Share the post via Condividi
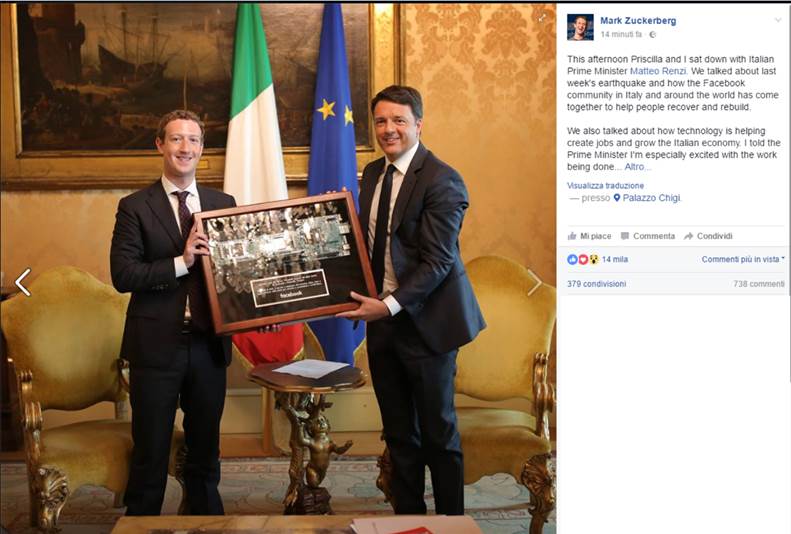Viewport: 791px width, 534px height. [x=708, y=236]
